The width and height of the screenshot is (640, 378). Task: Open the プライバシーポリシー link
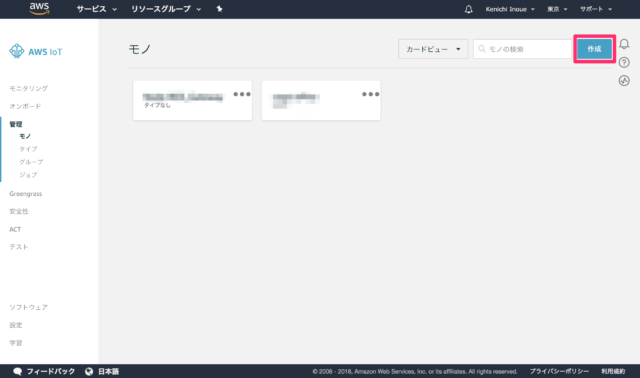click(x=559, y=371)
